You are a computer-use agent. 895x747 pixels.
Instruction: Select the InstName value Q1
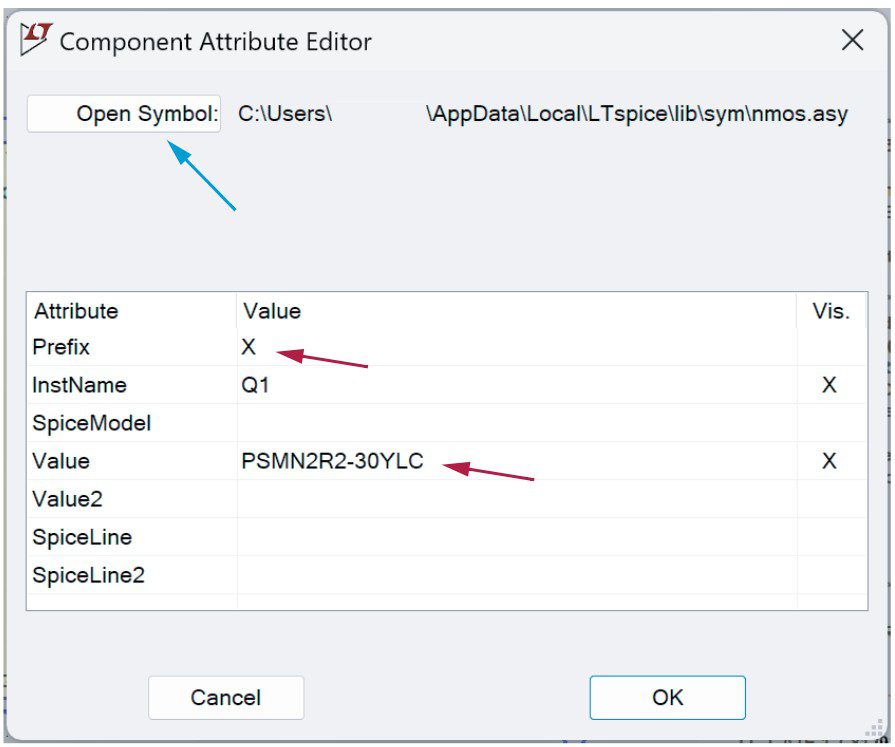[x=256, y=385]
